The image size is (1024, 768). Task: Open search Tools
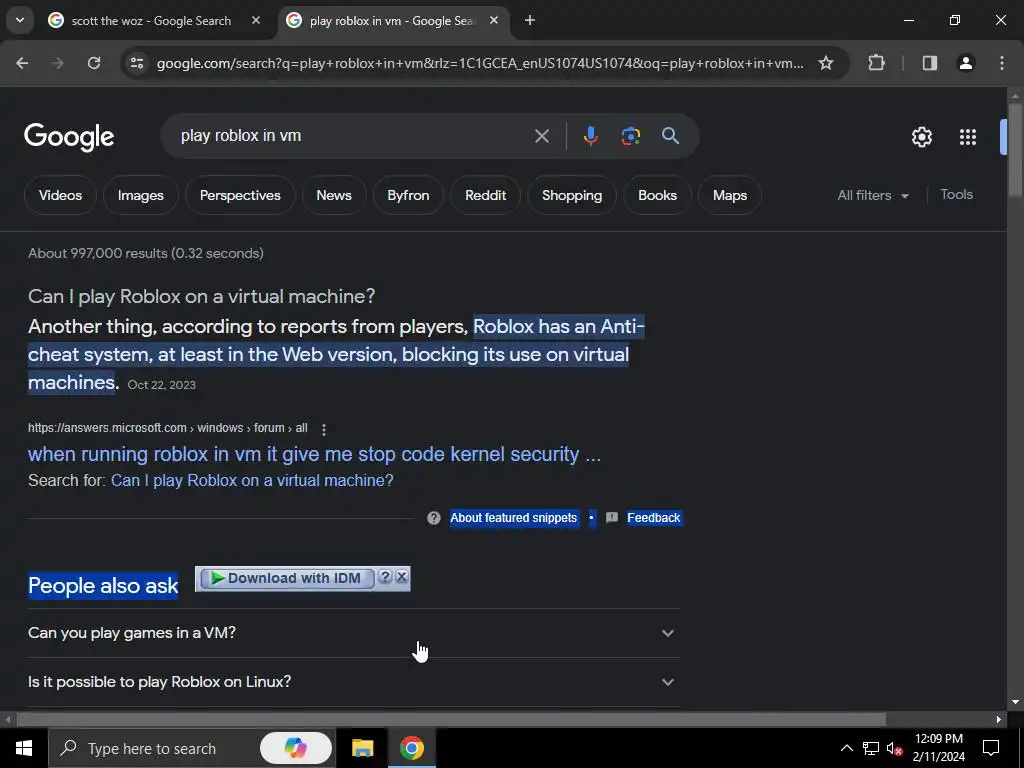pos(956,195)
